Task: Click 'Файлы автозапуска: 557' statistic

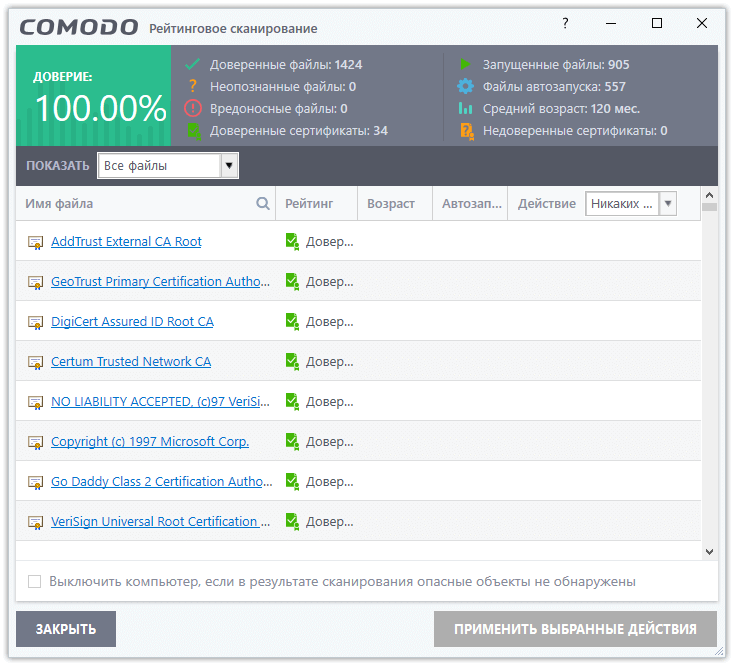Action: (x=554, y=87)
